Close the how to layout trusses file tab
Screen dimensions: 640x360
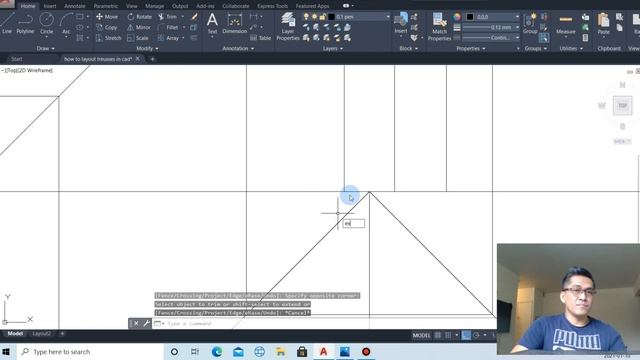pyautogui.click(x=138, y=59)
